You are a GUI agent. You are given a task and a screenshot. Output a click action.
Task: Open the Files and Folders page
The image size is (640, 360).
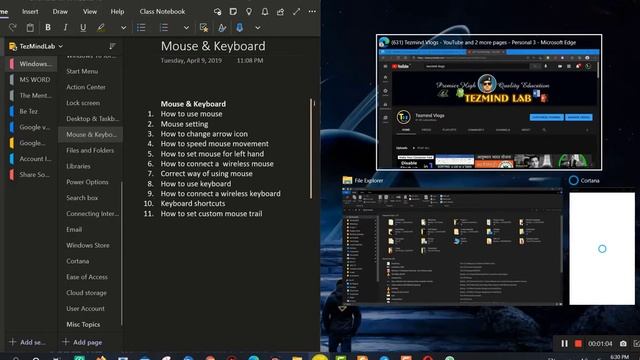pos(90,150)
